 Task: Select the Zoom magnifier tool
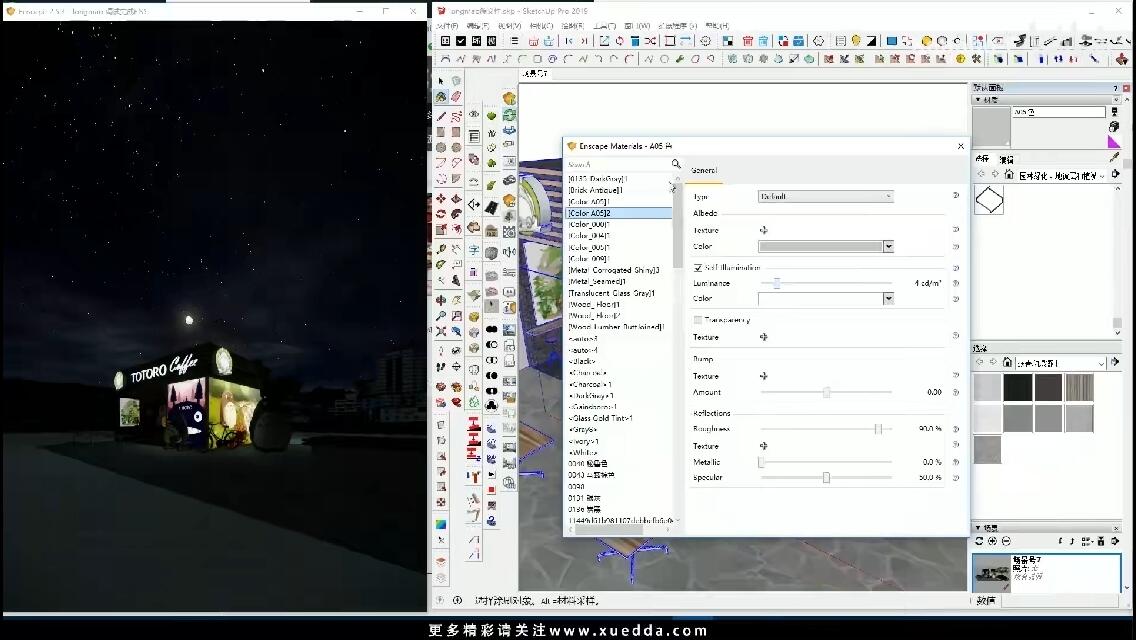441,316
